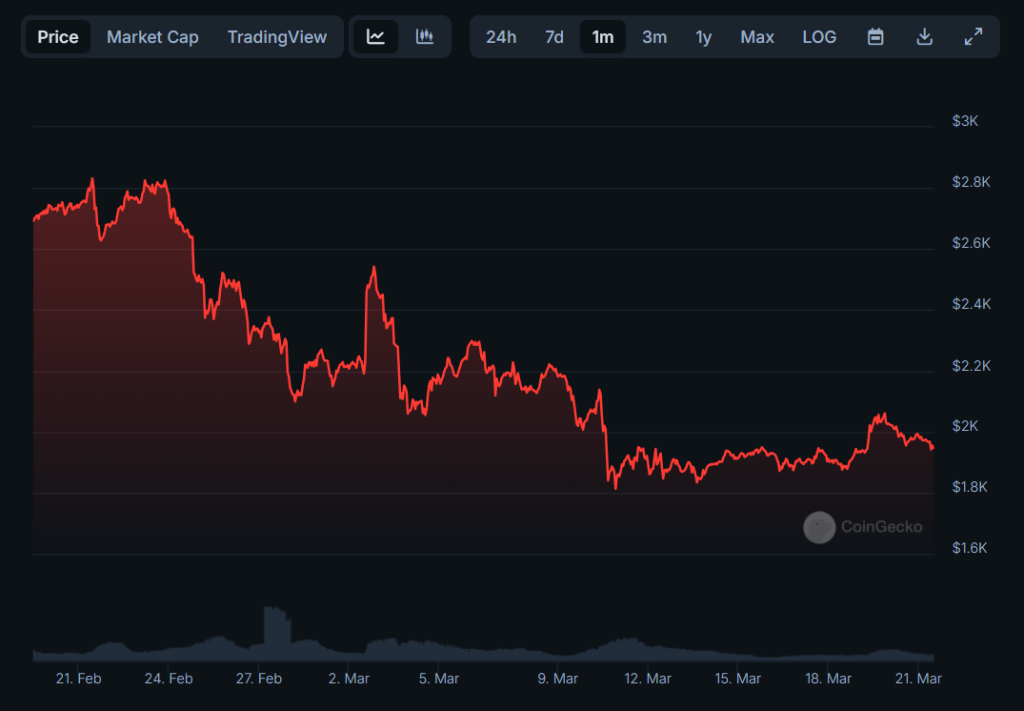Toggle LOG scale on the chart

pyautogui.click(x=819, y=37)
